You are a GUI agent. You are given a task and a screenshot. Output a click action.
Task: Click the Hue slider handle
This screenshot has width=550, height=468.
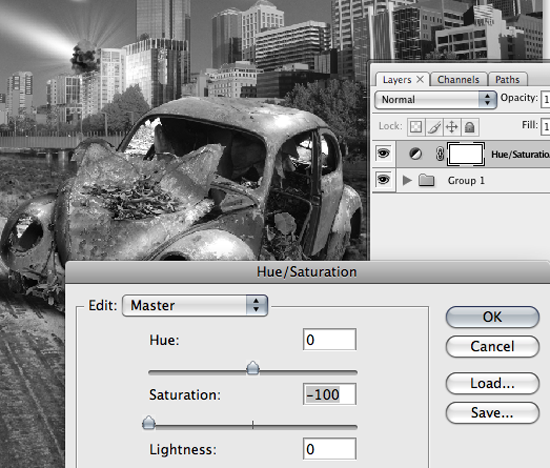pyautogui.click(x=253, y=368)
